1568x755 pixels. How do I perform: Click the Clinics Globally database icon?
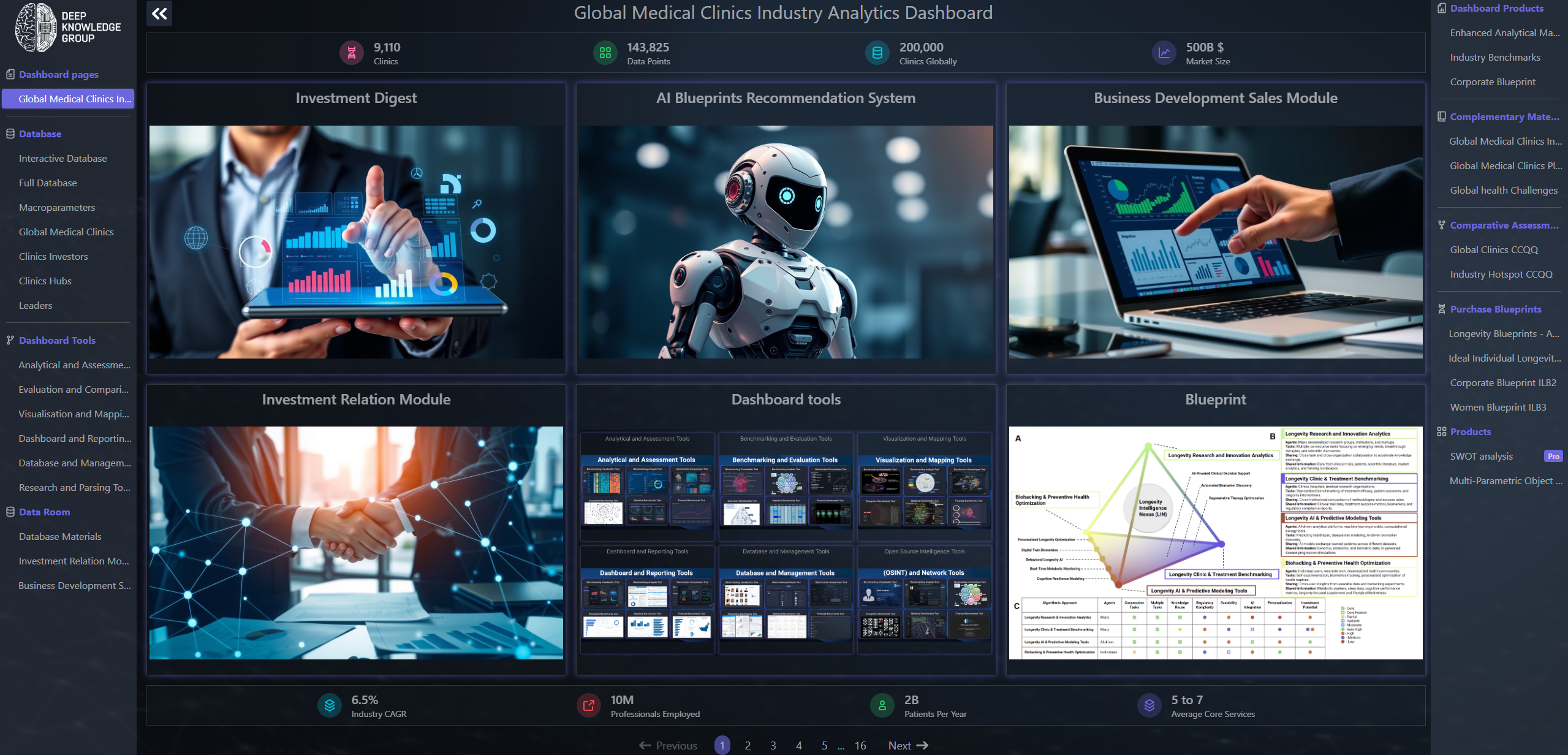[x=877, y=53]
